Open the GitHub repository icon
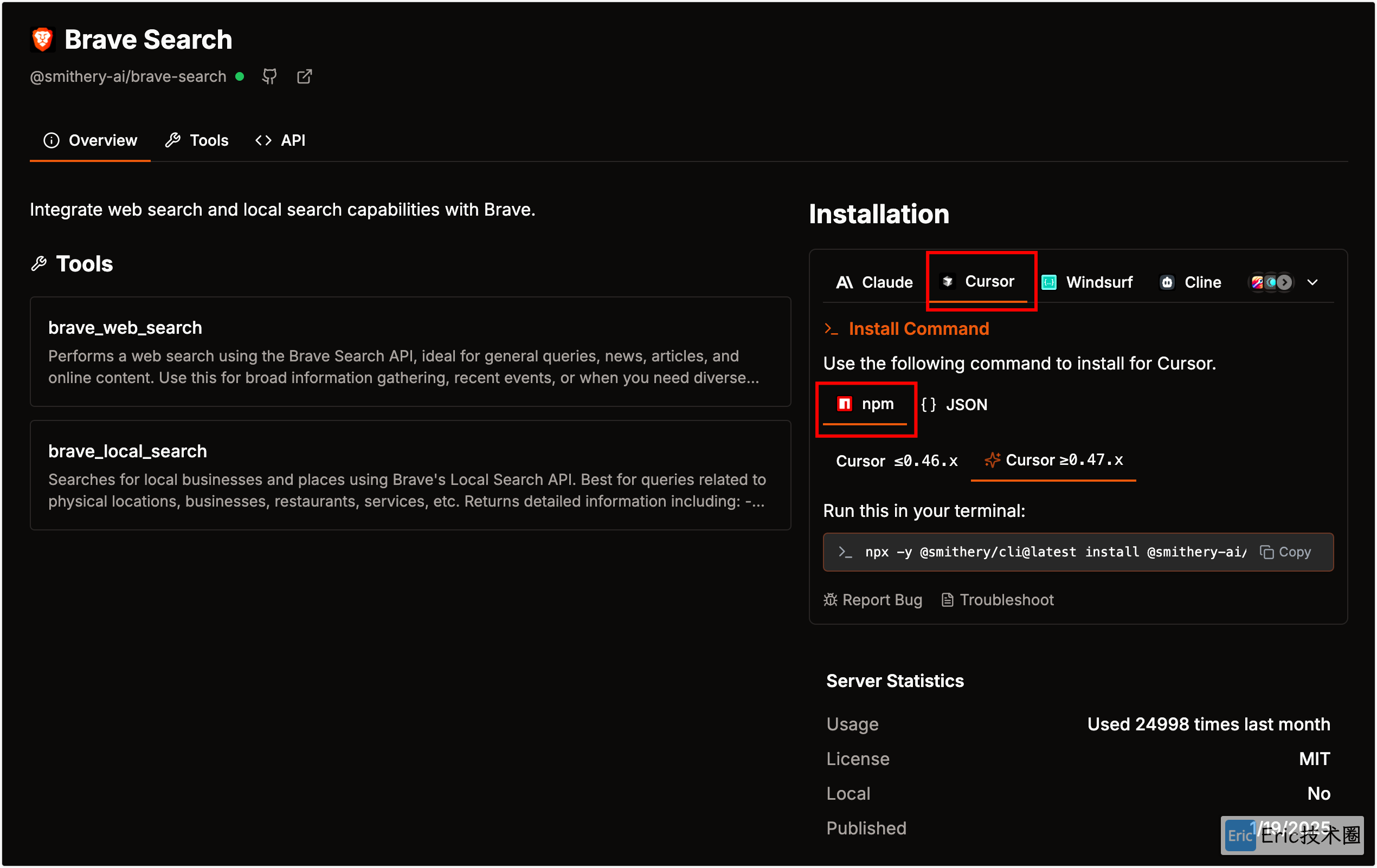The width and height of the screenshot is (1377, 868). point(269,76)
